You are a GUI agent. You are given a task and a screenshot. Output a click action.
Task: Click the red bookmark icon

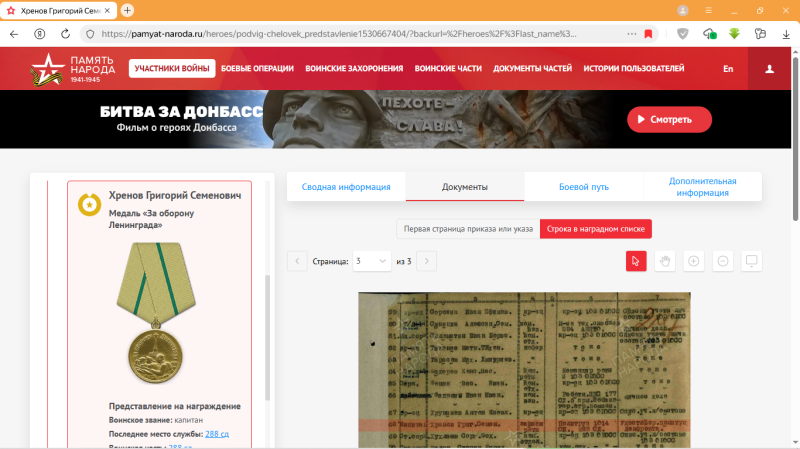pos(648,34)
